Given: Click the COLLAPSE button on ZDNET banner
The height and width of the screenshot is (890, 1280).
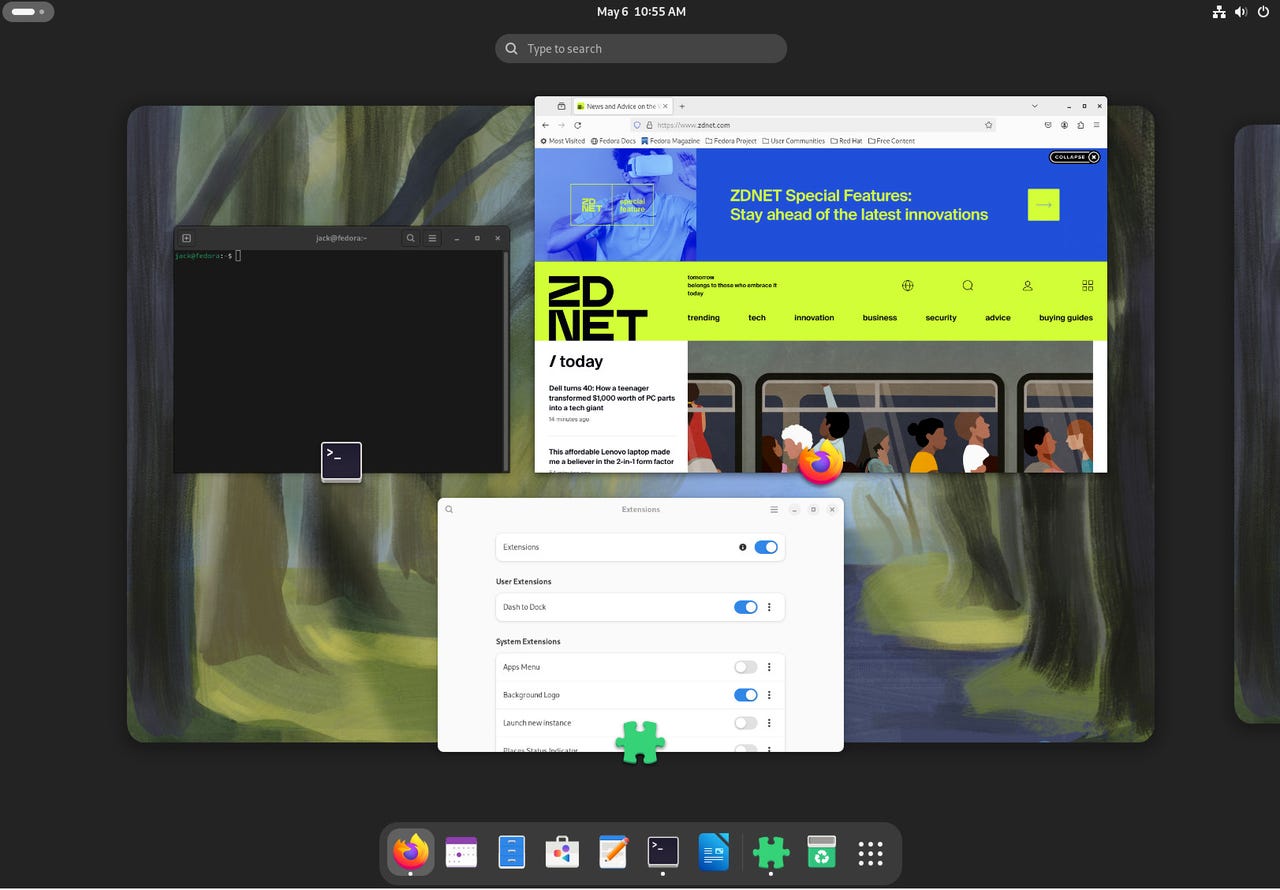Looking at the screenshot, I should [x=1074, y=157].
